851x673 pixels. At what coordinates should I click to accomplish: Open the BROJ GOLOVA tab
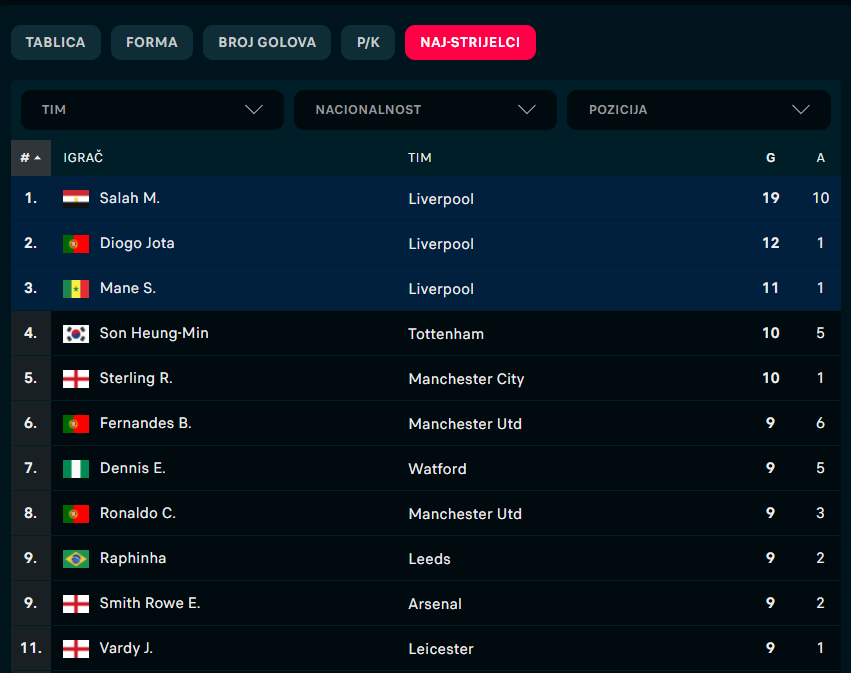[266, 42]
